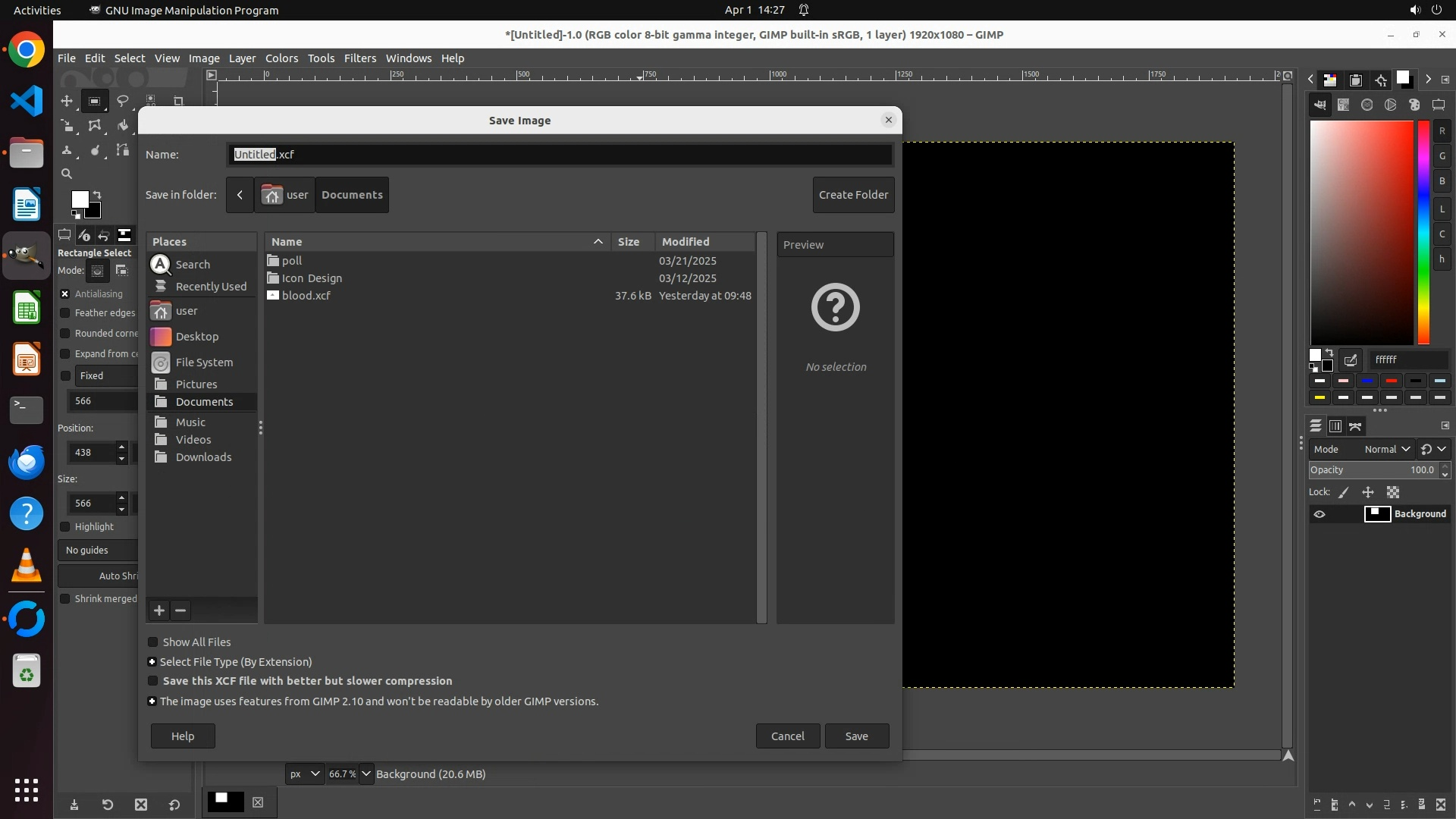The image size is (1456, 819).
Task: Enable Show All Files checkbox
Action: [x=152, y=642]
